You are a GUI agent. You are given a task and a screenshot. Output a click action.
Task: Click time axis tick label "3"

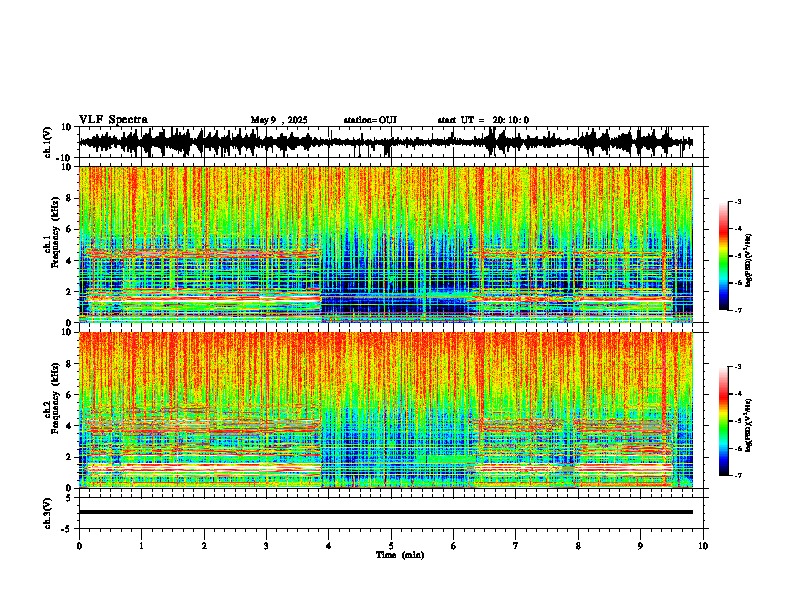click(x=266, y=546)
